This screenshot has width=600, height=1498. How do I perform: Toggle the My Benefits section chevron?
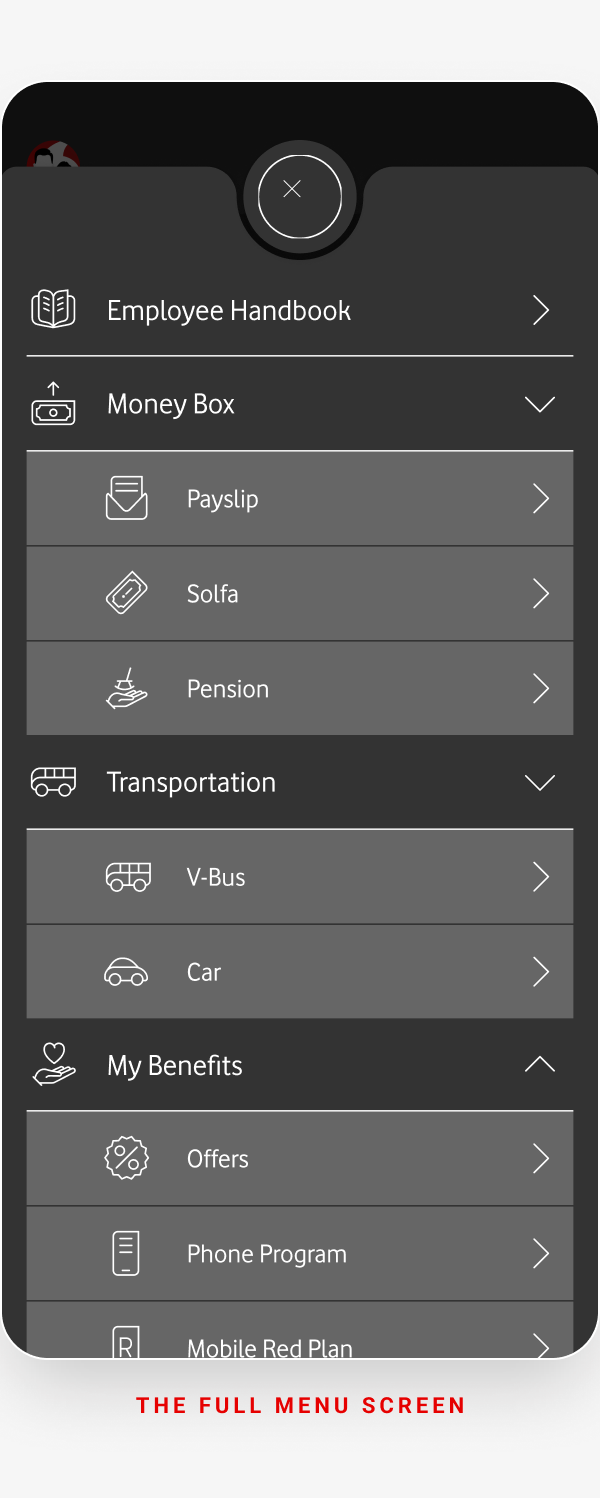[x=540, y=1065]
